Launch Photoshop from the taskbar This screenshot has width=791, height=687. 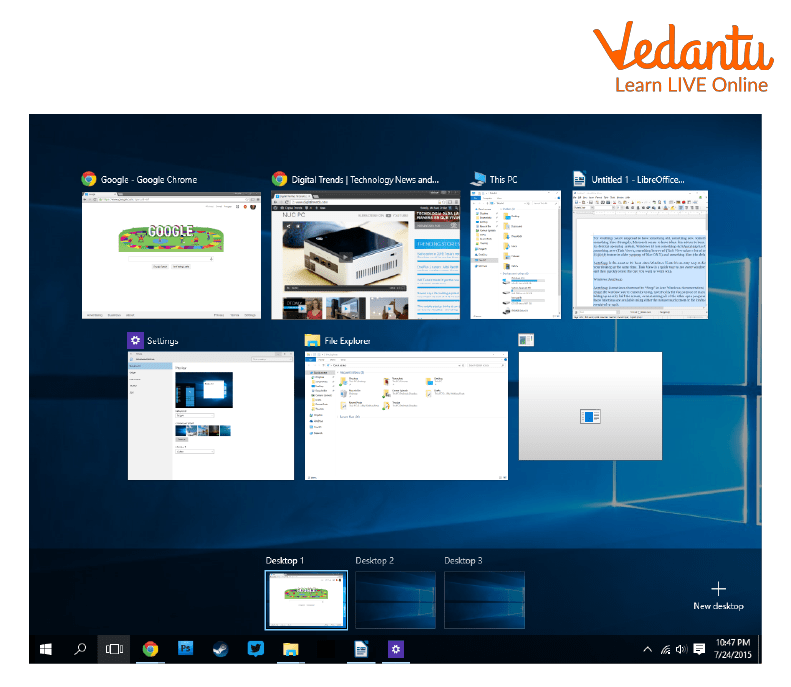[185, 649]
